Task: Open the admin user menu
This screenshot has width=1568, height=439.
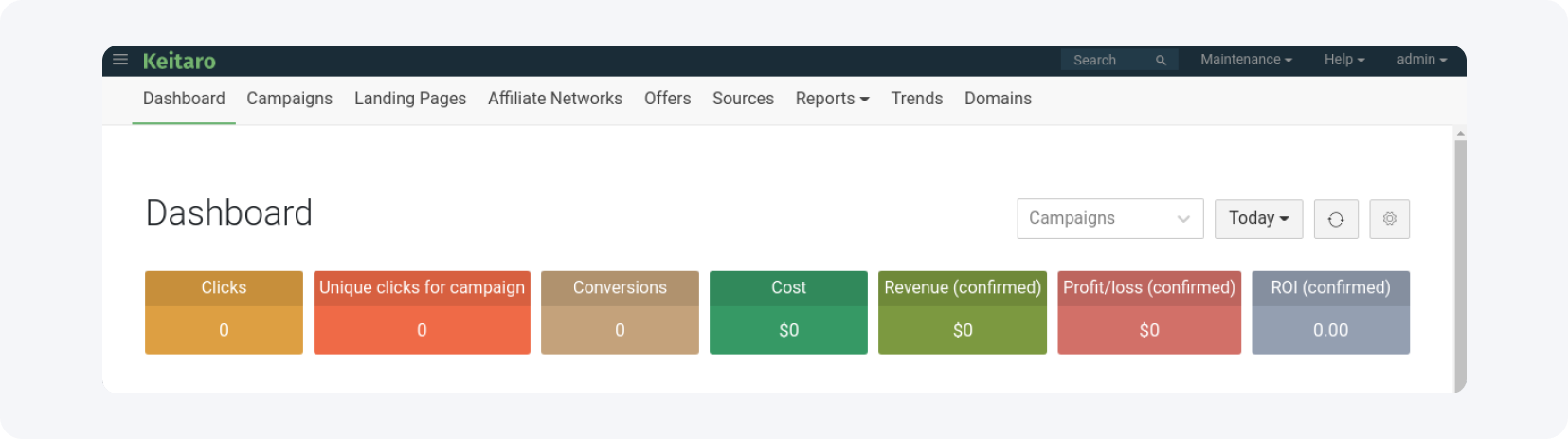Action: point(1421,59)
